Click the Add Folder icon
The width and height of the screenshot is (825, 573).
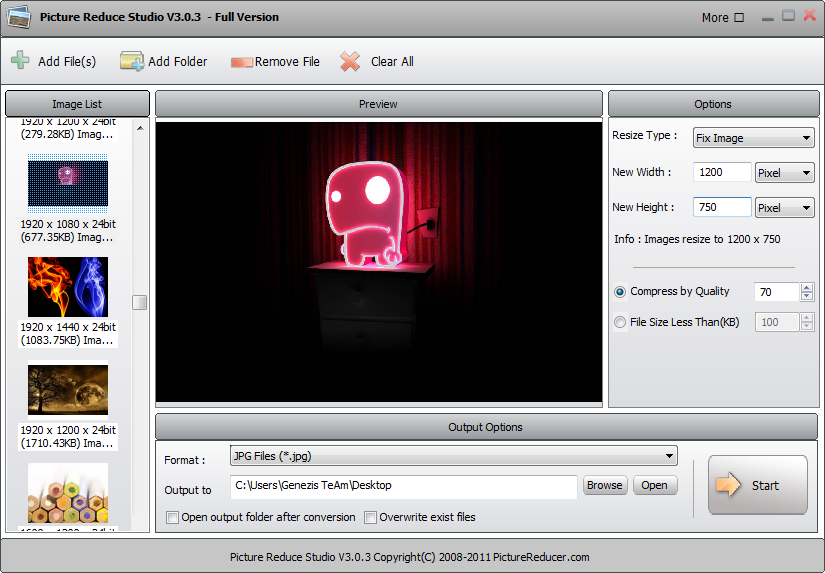[x=132, y=61]
